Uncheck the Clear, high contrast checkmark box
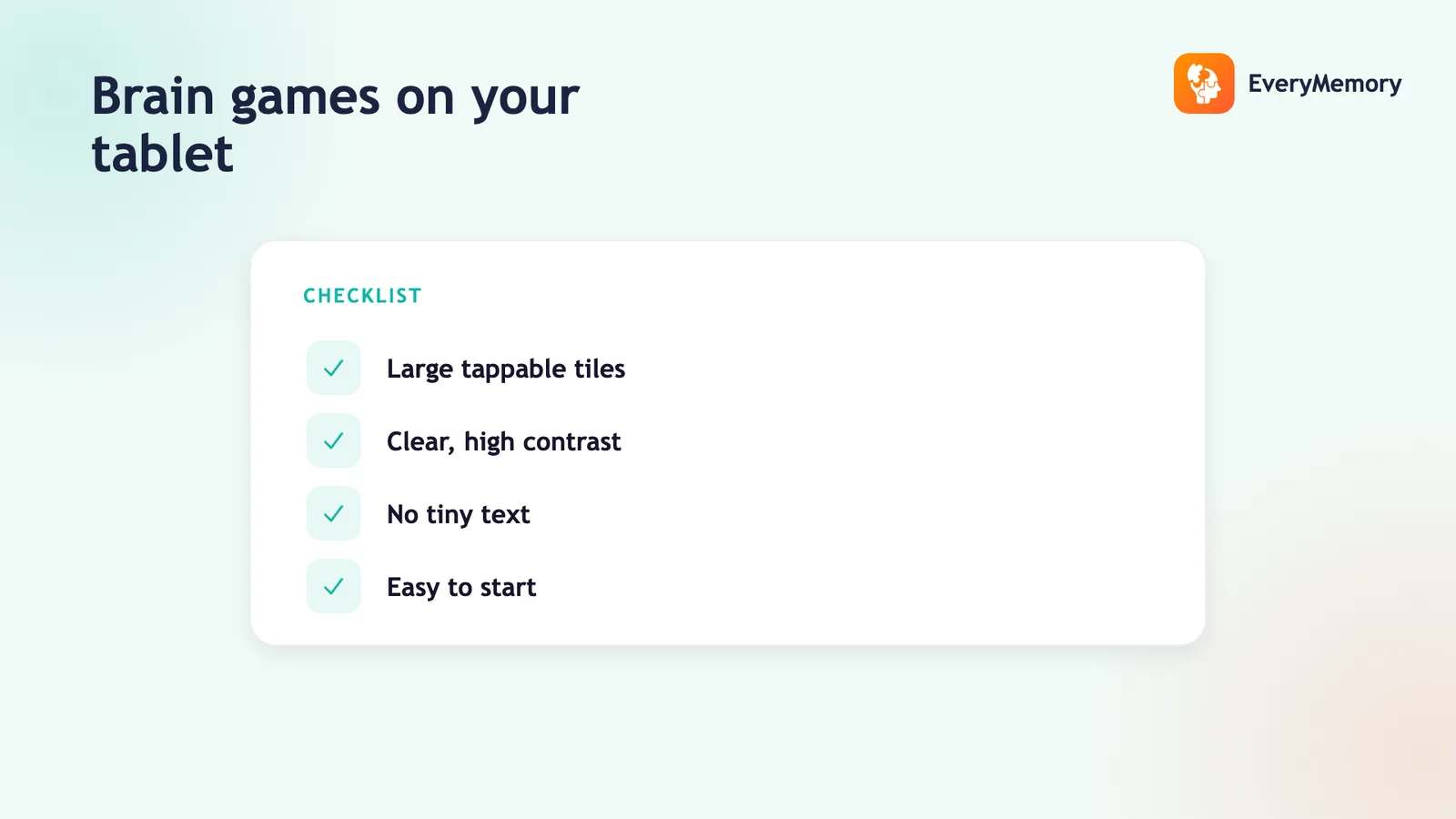 (x=334, y=441)
